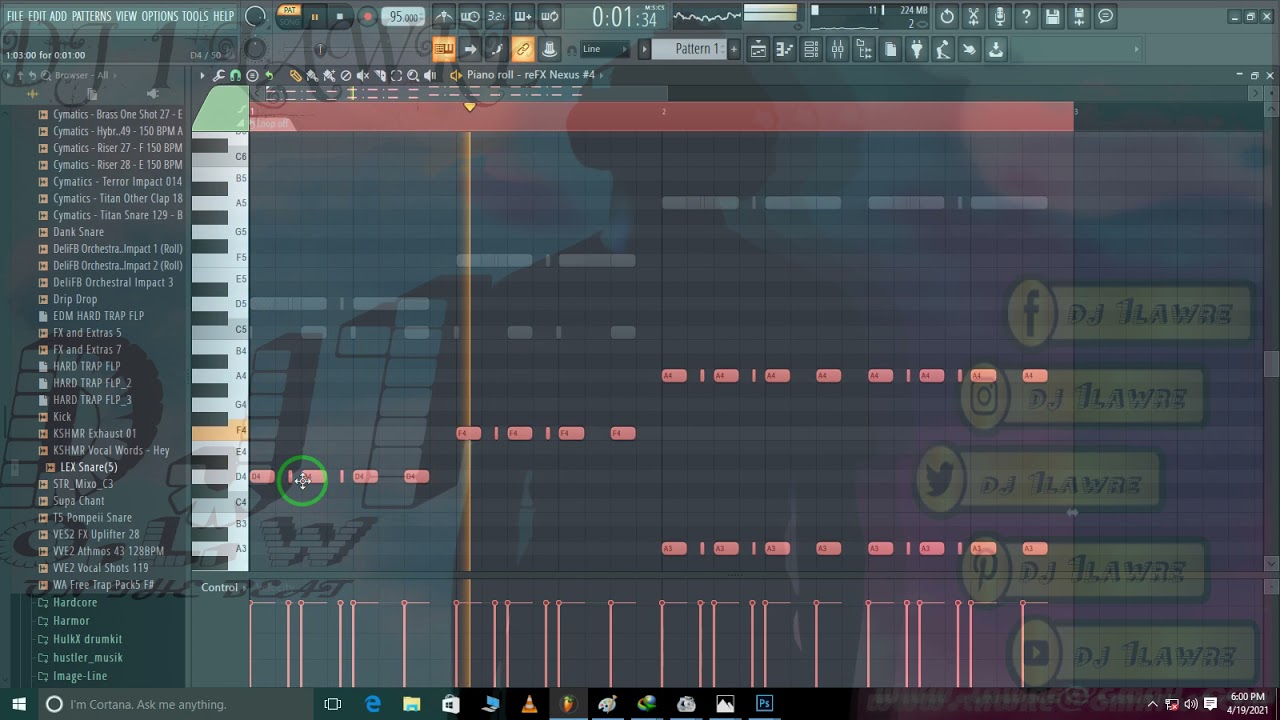Open the TOOLS menu
This screenshot has height=720, width=1280.
click(x=195, y=16)
